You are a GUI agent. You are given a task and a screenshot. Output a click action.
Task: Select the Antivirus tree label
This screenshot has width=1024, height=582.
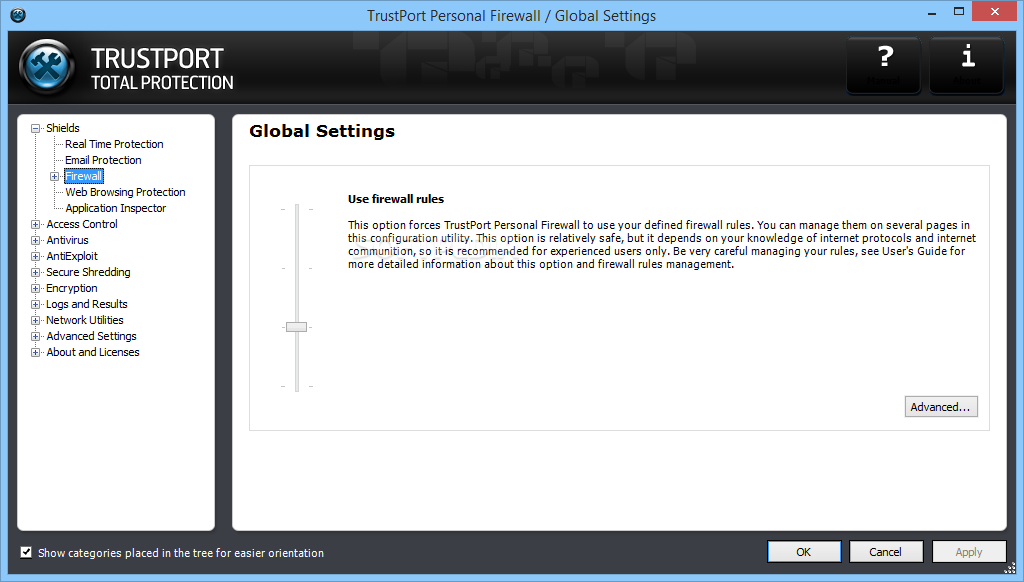[67, 240]
